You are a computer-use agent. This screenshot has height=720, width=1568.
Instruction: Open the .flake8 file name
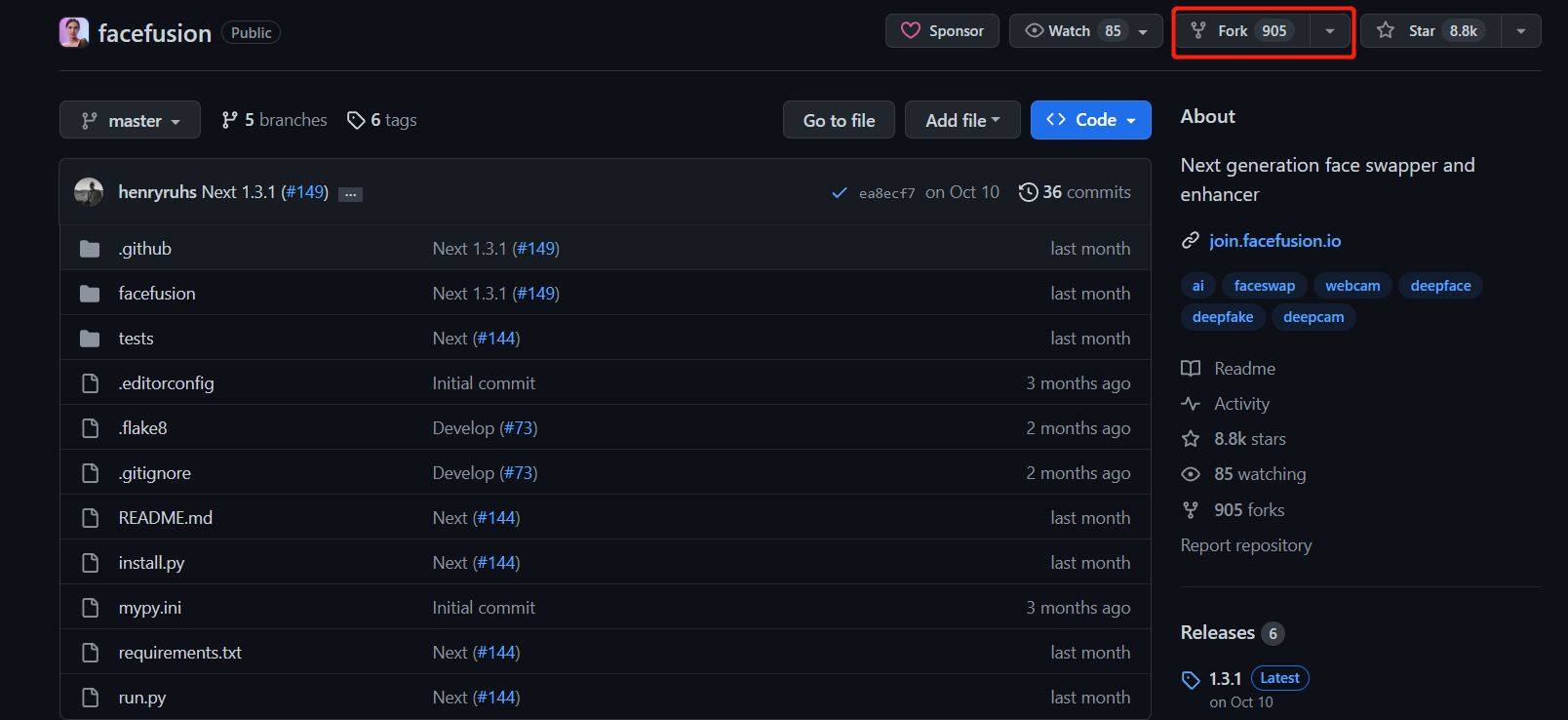pyautogui.click(x=143, y=428)
